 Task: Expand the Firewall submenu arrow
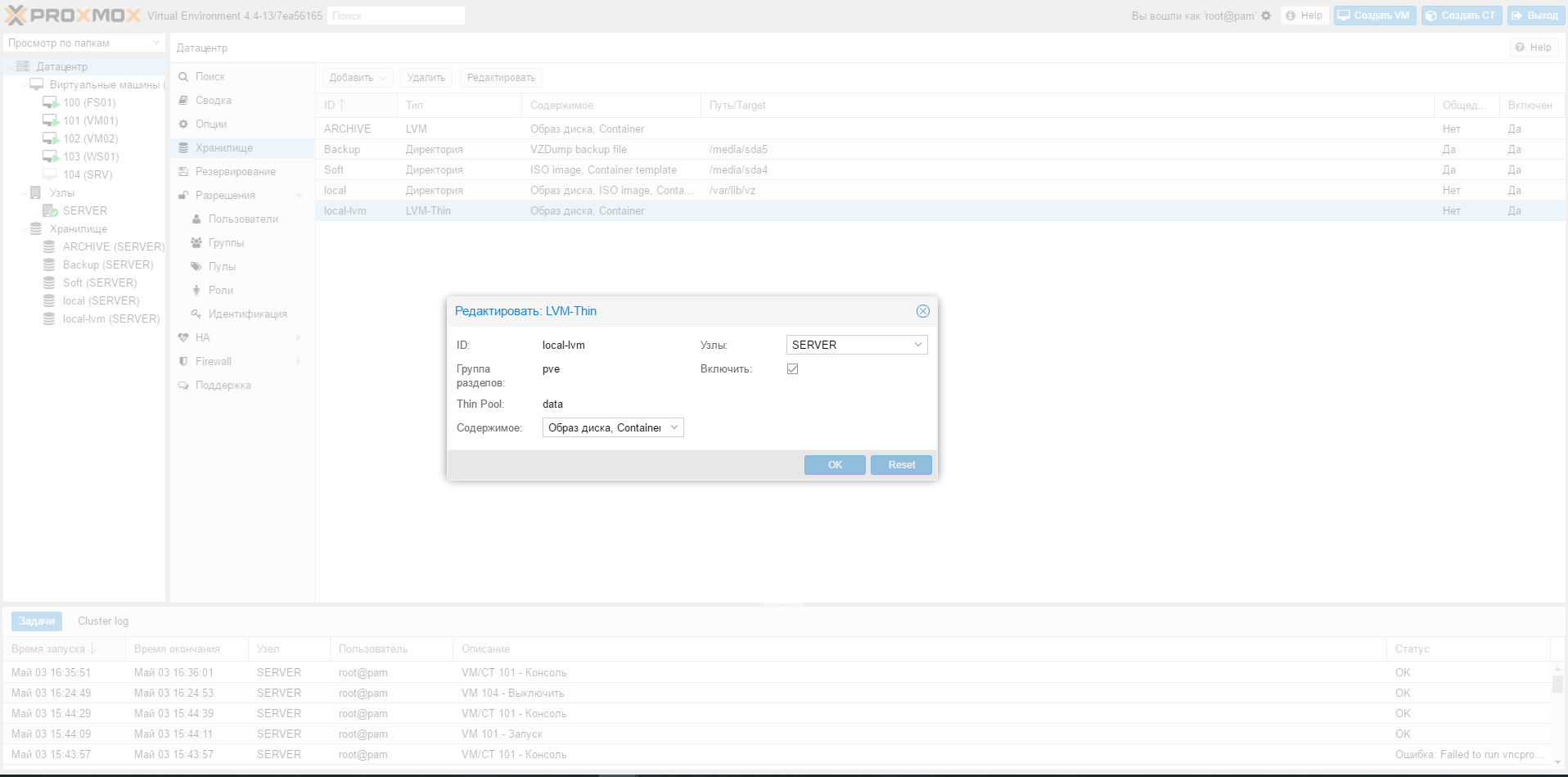299,361
